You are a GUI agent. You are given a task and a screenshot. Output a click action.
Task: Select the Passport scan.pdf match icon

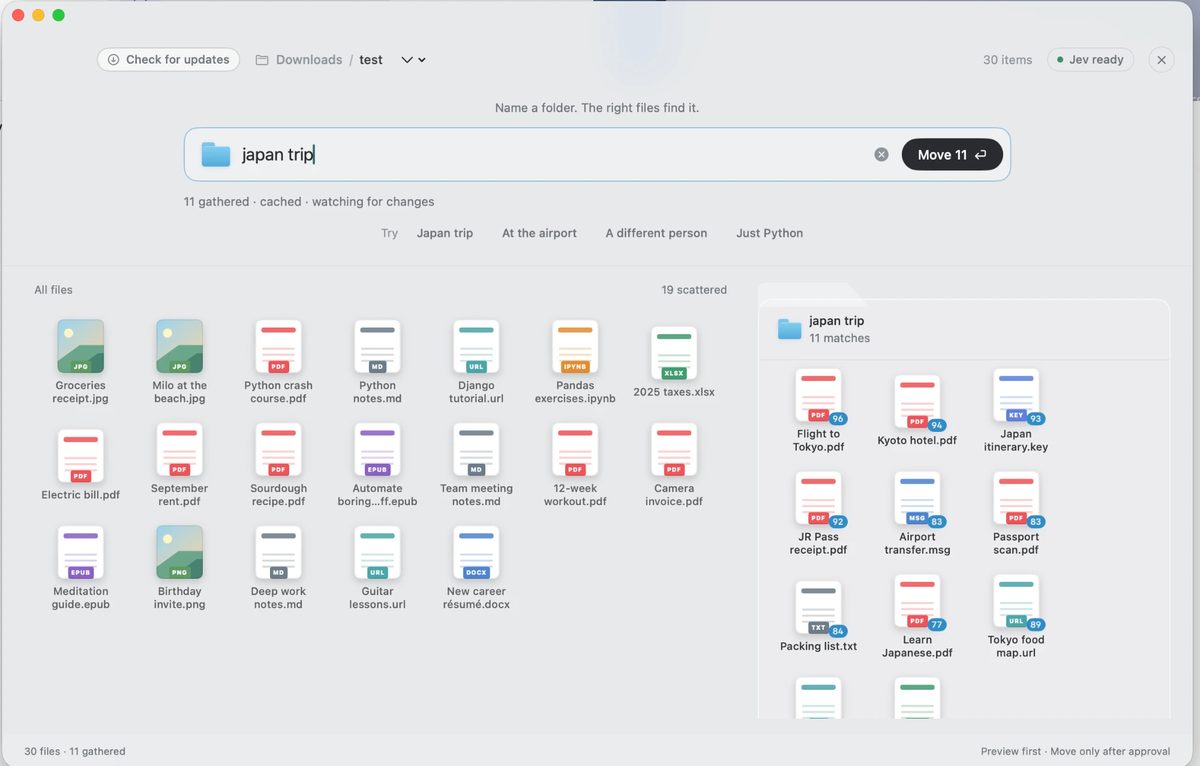click(1016, 498)
